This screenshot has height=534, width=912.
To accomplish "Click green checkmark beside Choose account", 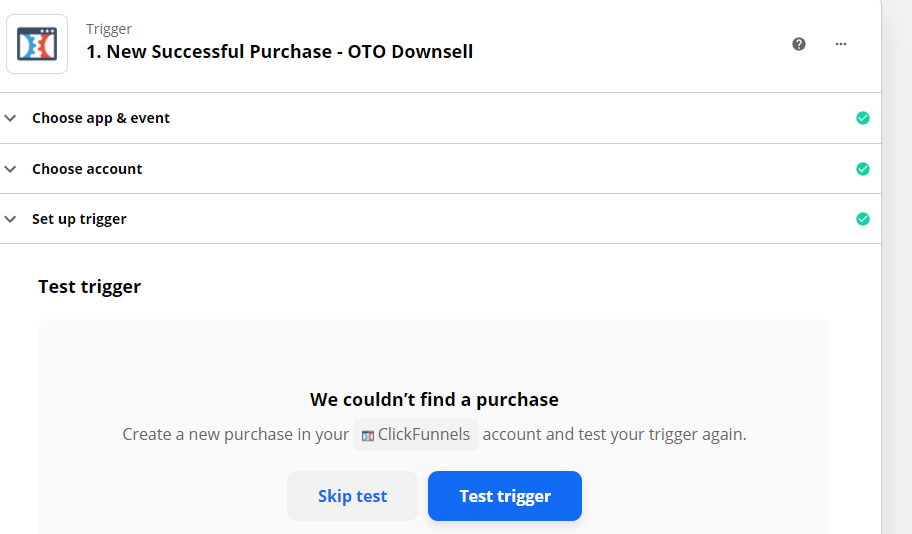I will tap(863, 169).
